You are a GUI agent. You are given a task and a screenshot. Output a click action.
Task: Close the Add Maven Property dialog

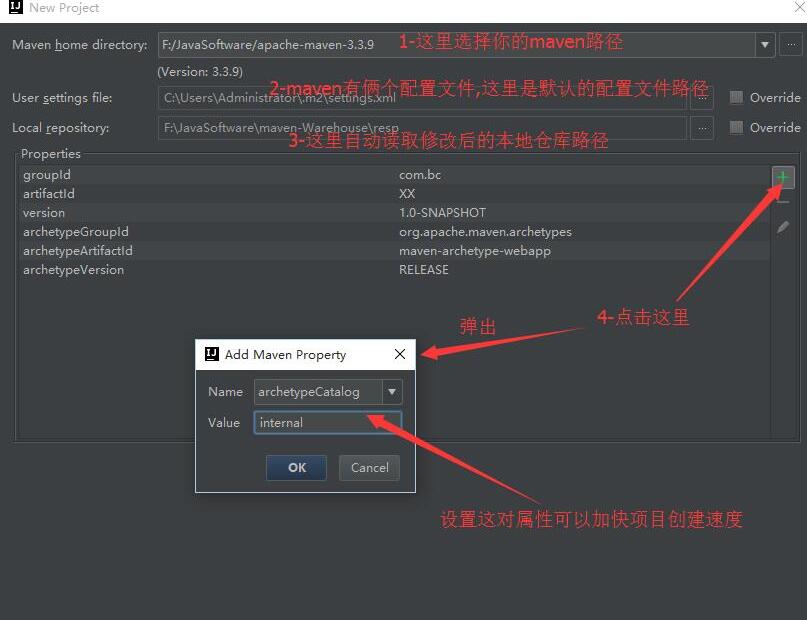(400, 354)
